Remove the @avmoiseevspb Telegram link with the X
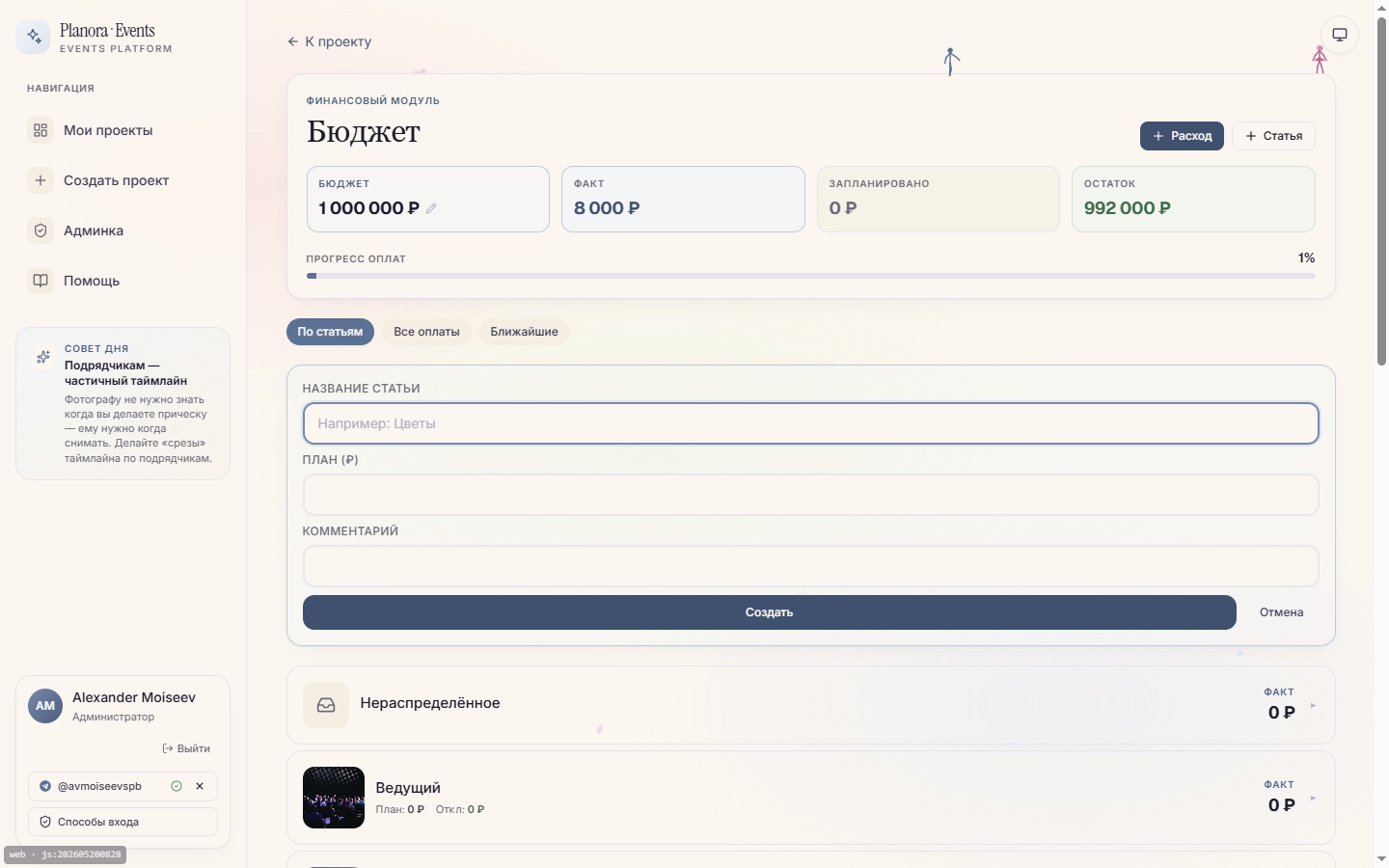 200,786
